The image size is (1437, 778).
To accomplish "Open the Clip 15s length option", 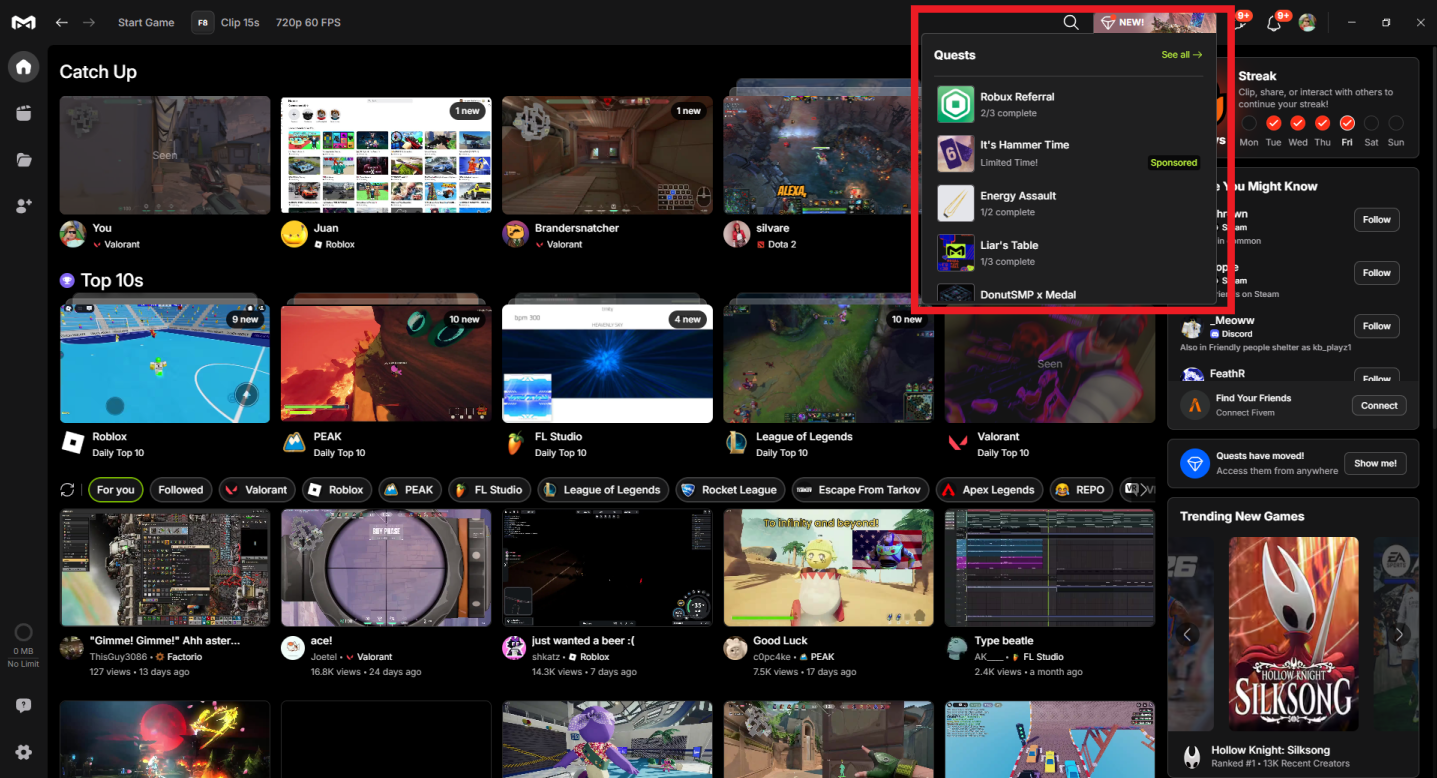I will pos(240,22).
